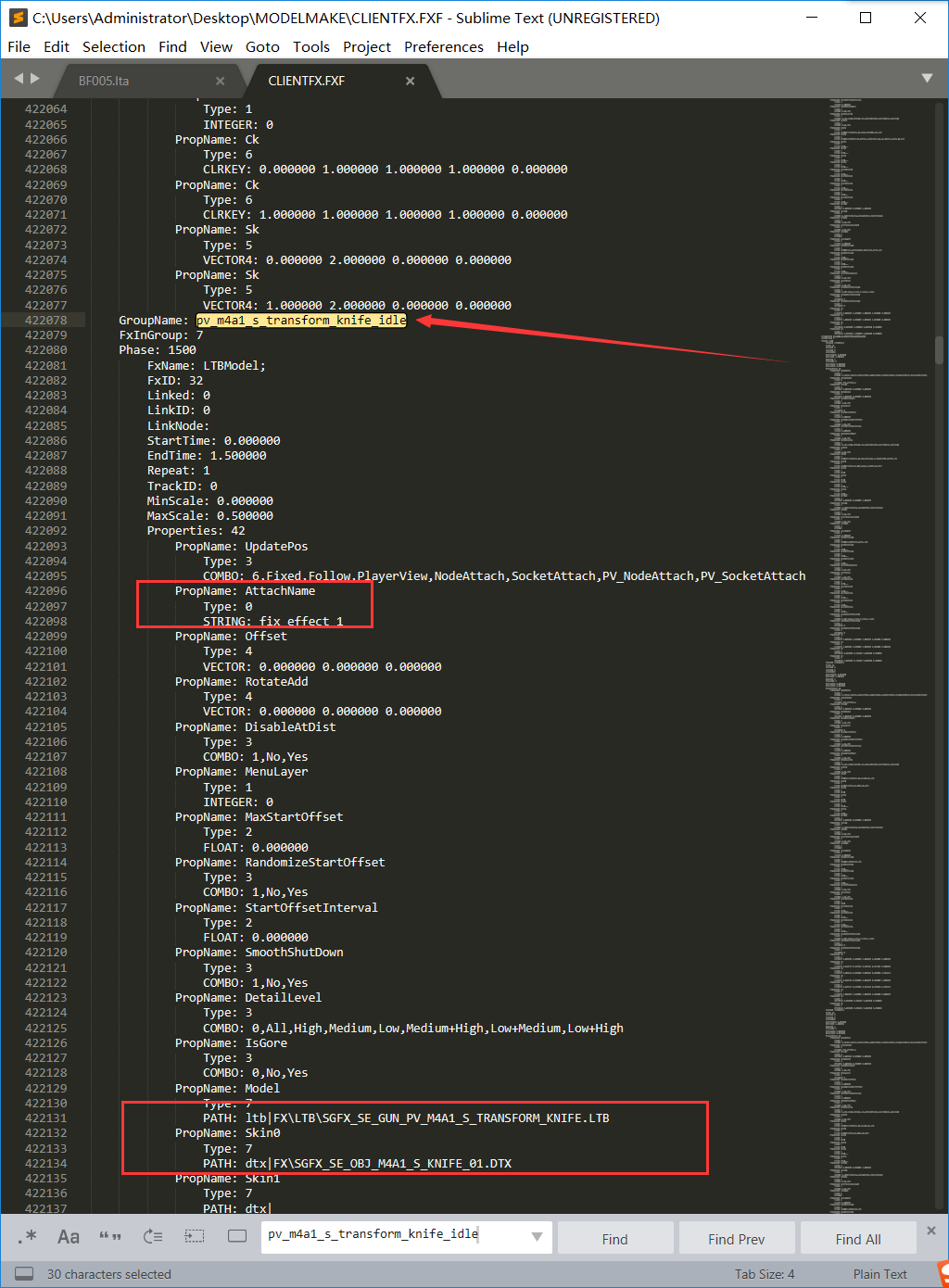Change Tab Size: 4 setting

(765, 1274)
